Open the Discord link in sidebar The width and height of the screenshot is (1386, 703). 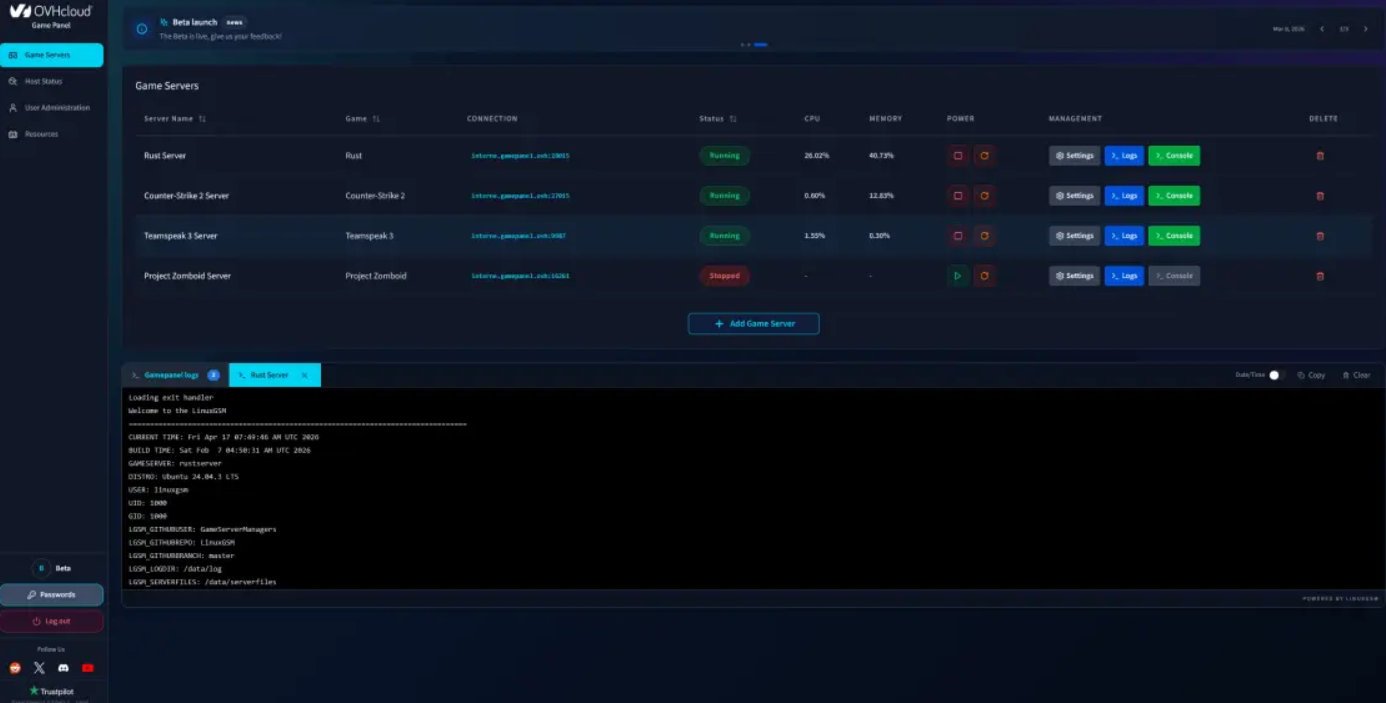(x=63, y=668)
